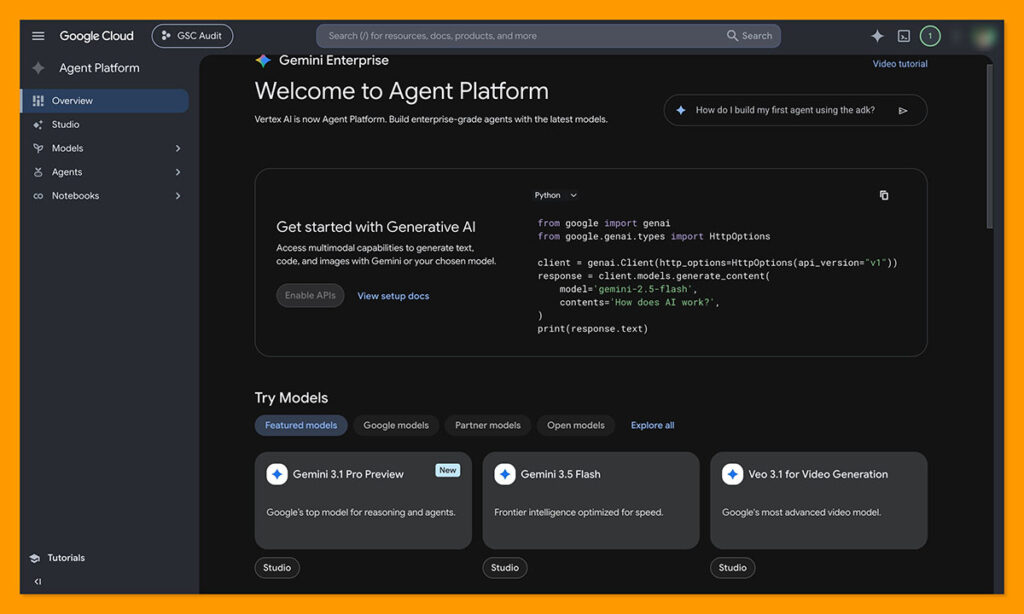This screenshot has width=1024, height=614.
Task: Open Gemini sparkle assistant in top bar
Action: tap(877, 36)
